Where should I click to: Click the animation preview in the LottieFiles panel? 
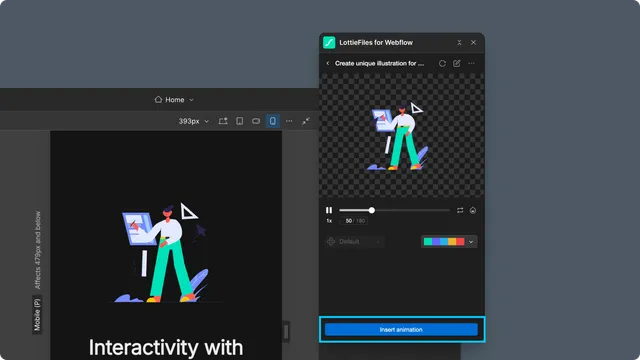[x=402, y=136]
